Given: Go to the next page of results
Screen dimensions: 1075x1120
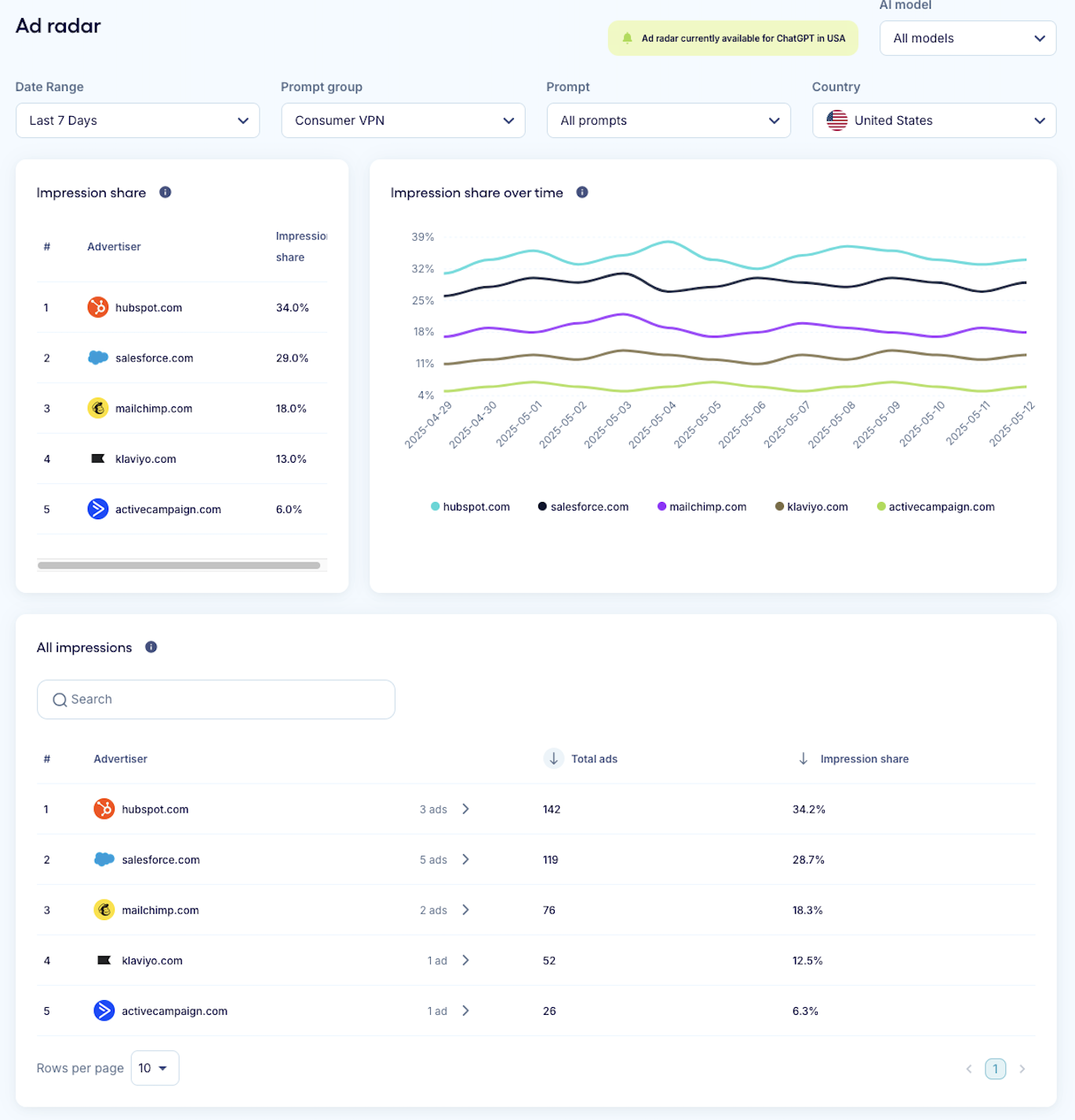Looking at the screenshot, I should click(1022, 1068).
